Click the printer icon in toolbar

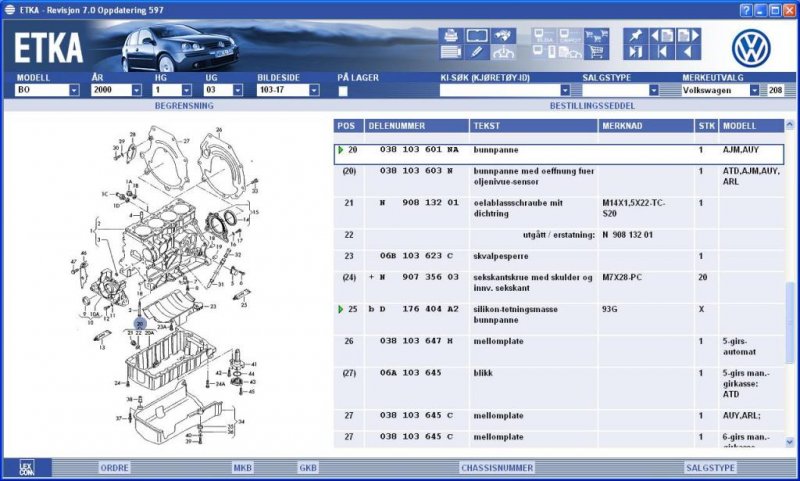(451, 36)
